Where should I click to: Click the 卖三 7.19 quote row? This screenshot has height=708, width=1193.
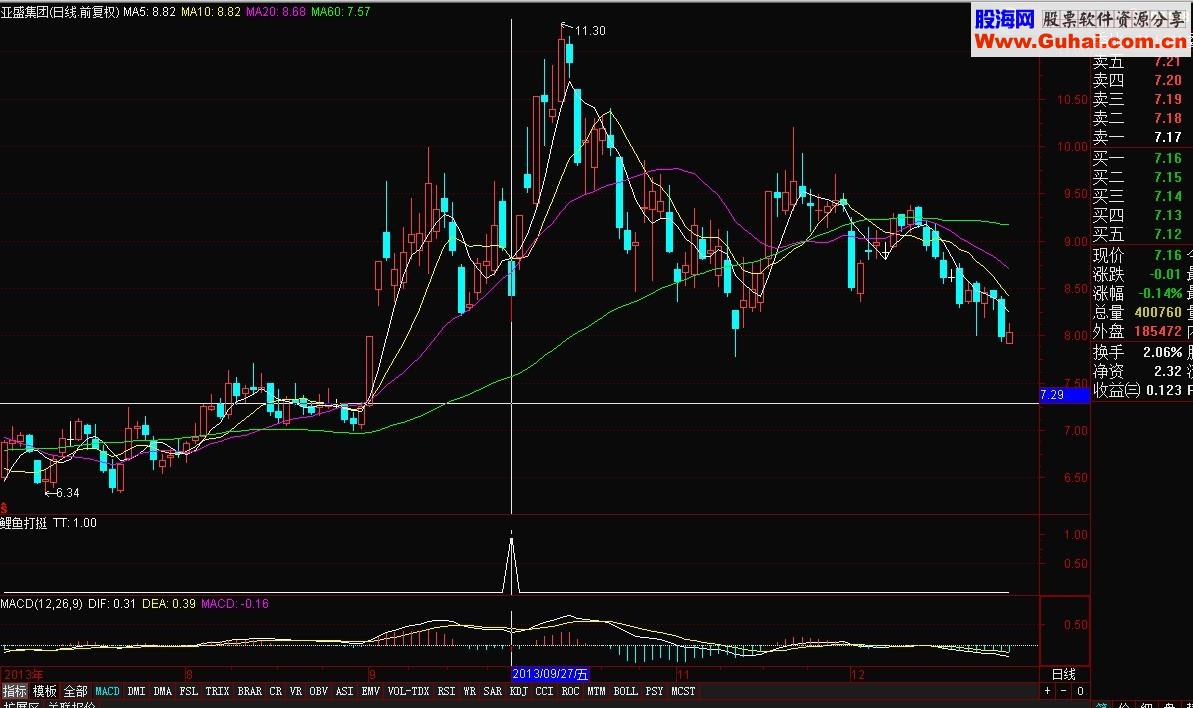tap(1138, 99)
